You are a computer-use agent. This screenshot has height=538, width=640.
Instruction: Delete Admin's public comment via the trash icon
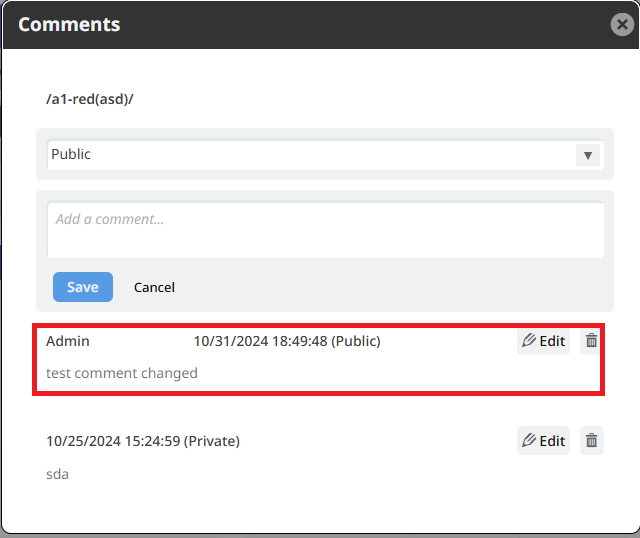(x=591, y=340)
